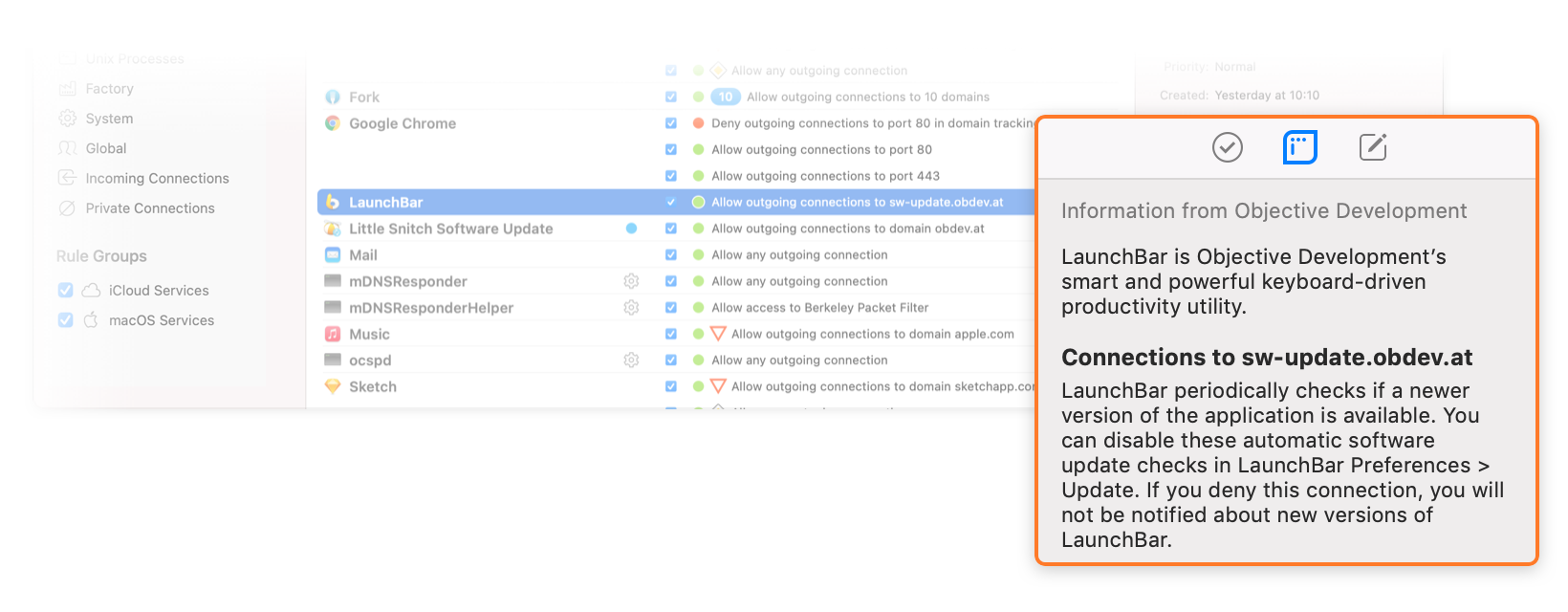Select mDNSResponder's 'Allow any outgoing connection' rule
The image size is (1568, 612).
799,281
